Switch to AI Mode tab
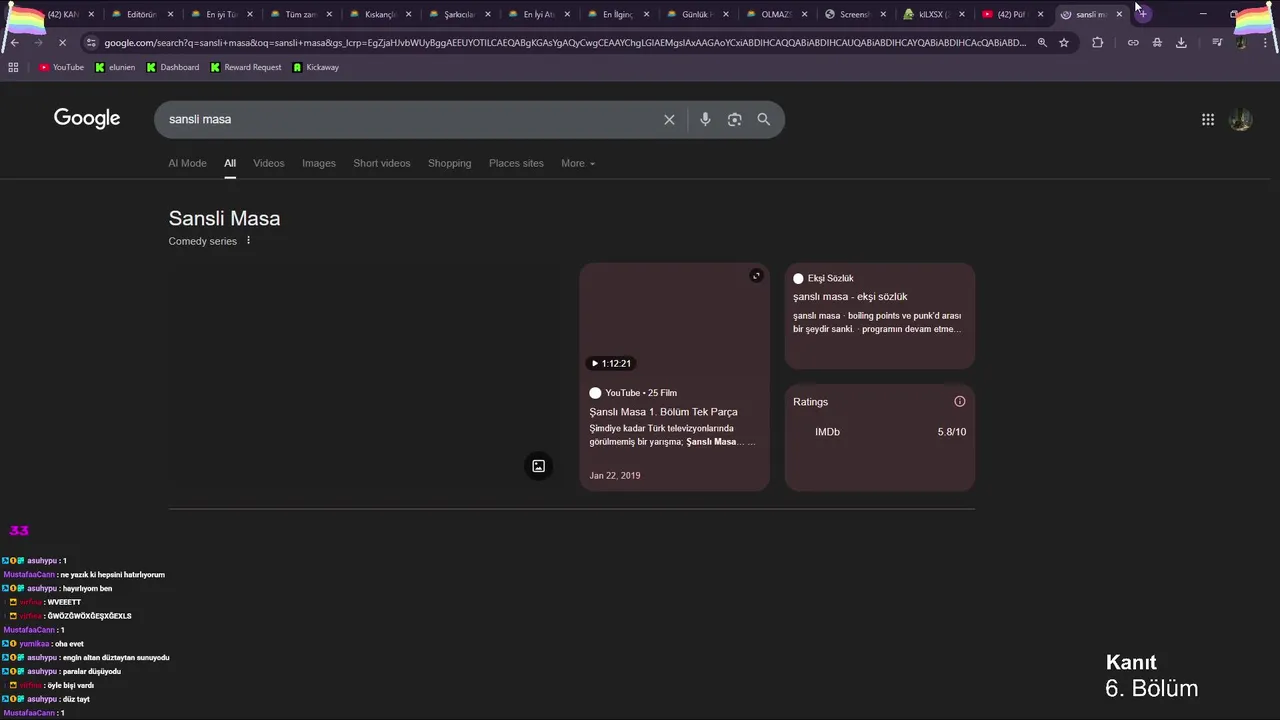 187,163
